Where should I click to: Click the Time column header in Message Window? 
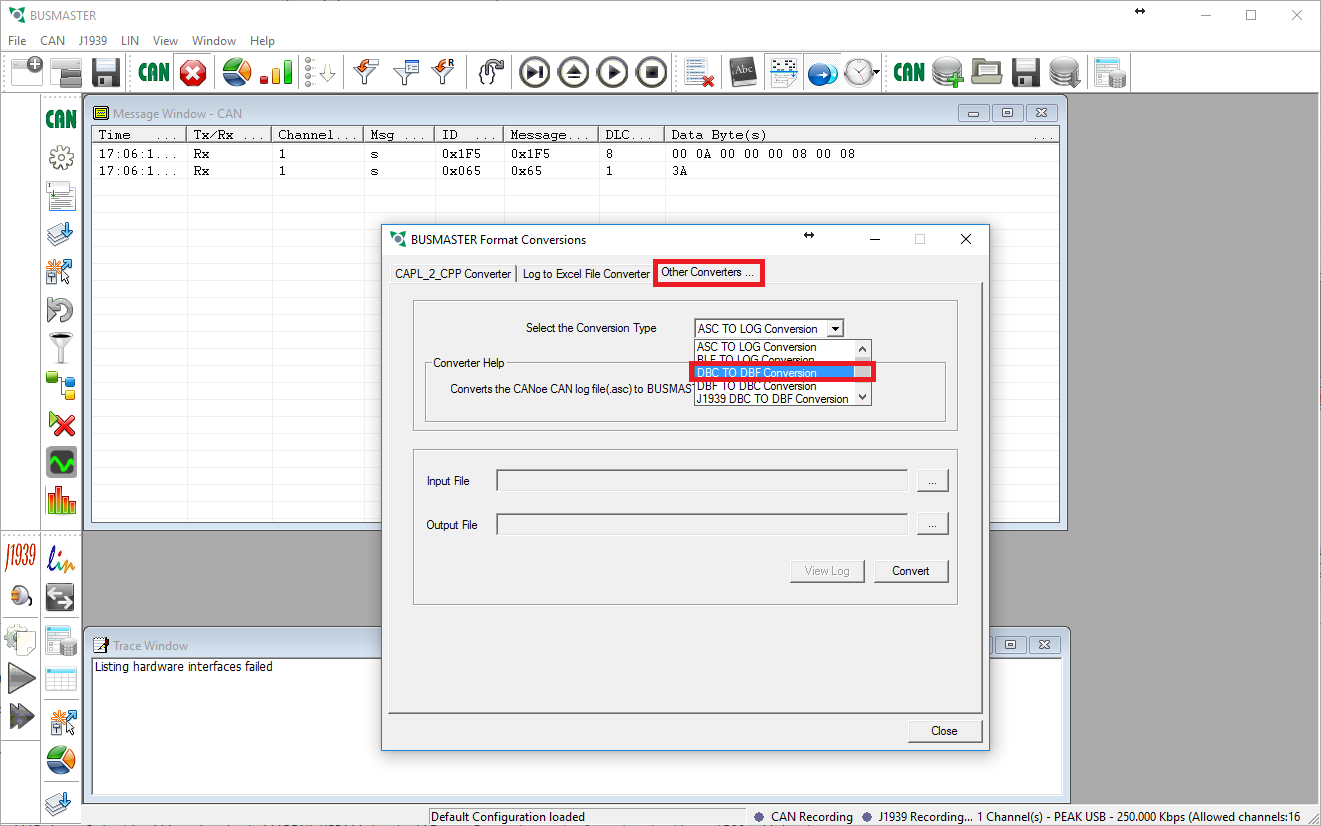click(x=139, y=135)
